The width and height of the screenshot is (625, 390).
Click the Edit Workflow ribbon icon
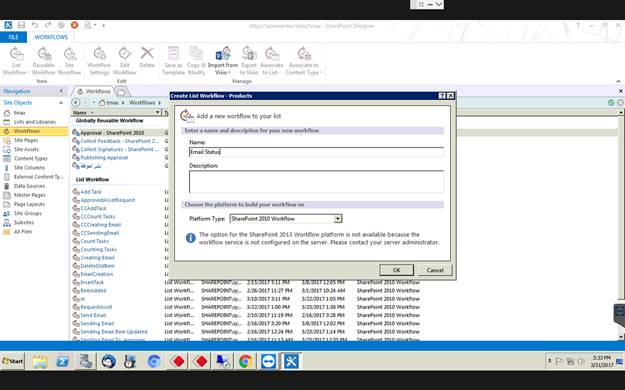[124, 61]
